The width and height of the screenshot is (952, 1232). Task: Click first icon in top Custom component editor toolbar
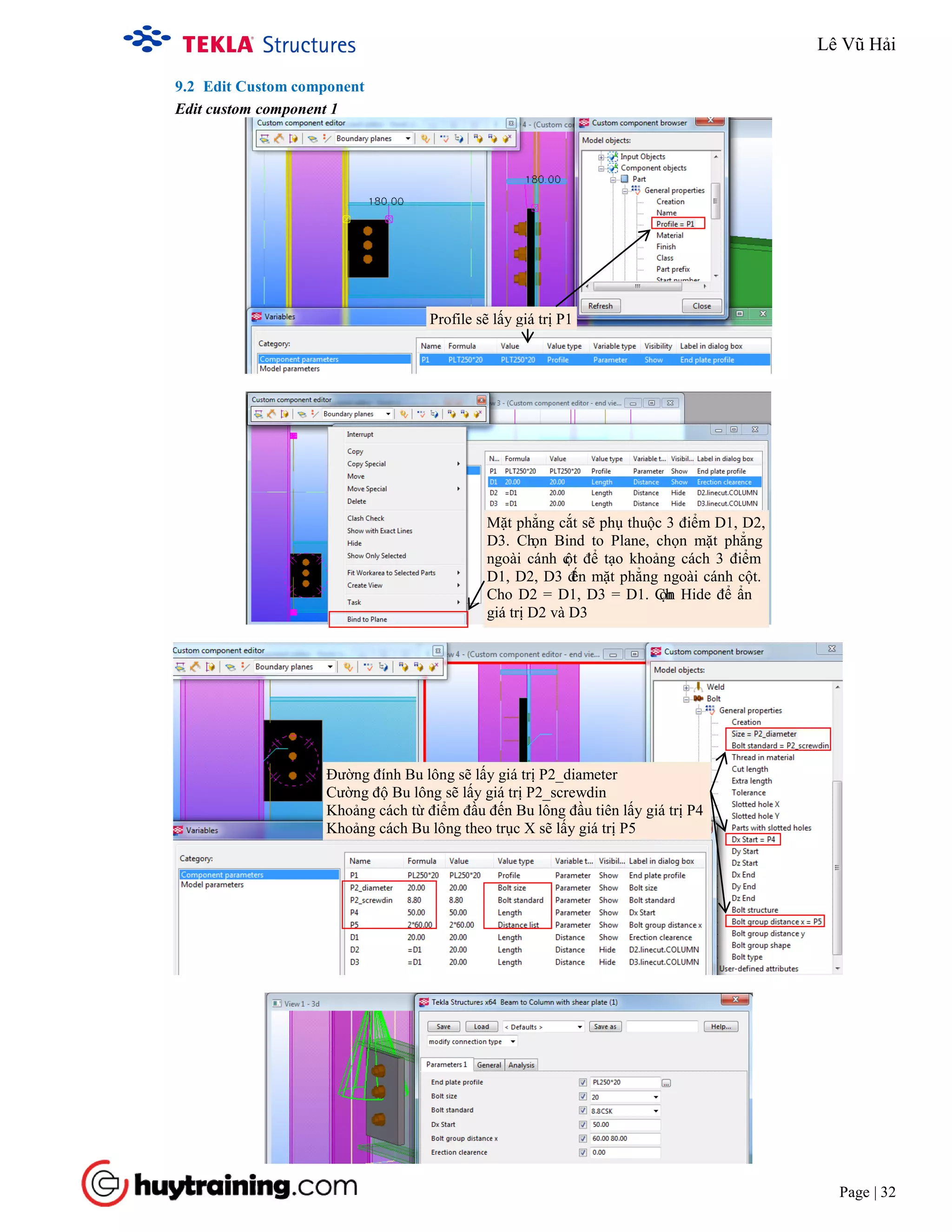click(264, 139)
